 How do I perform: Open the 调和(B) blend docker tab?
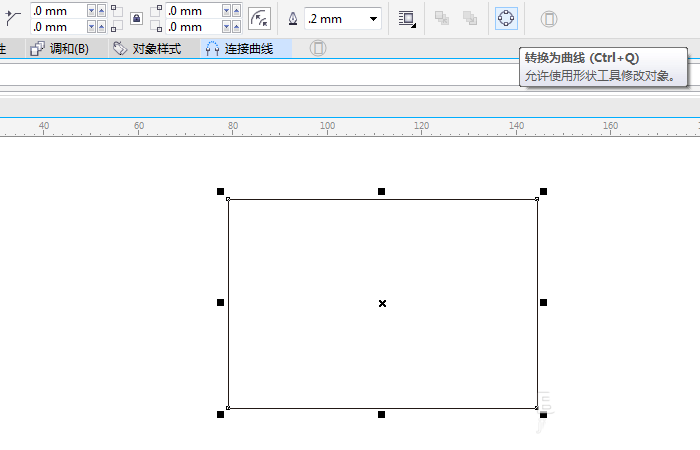61,48
